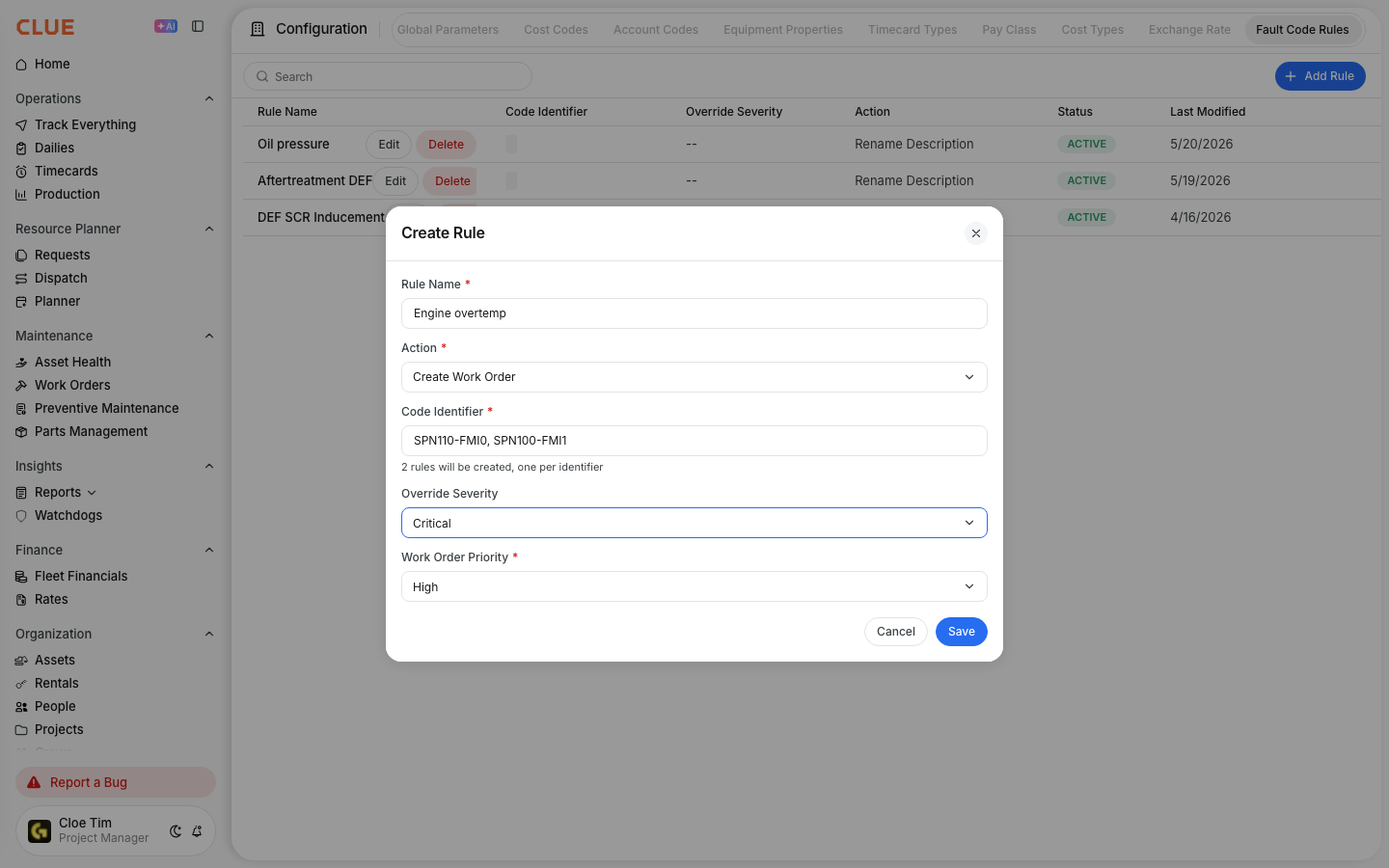Switch to Global Parameters tab
The height and width of the screenshot is (868, 1389).
point(448,30)
